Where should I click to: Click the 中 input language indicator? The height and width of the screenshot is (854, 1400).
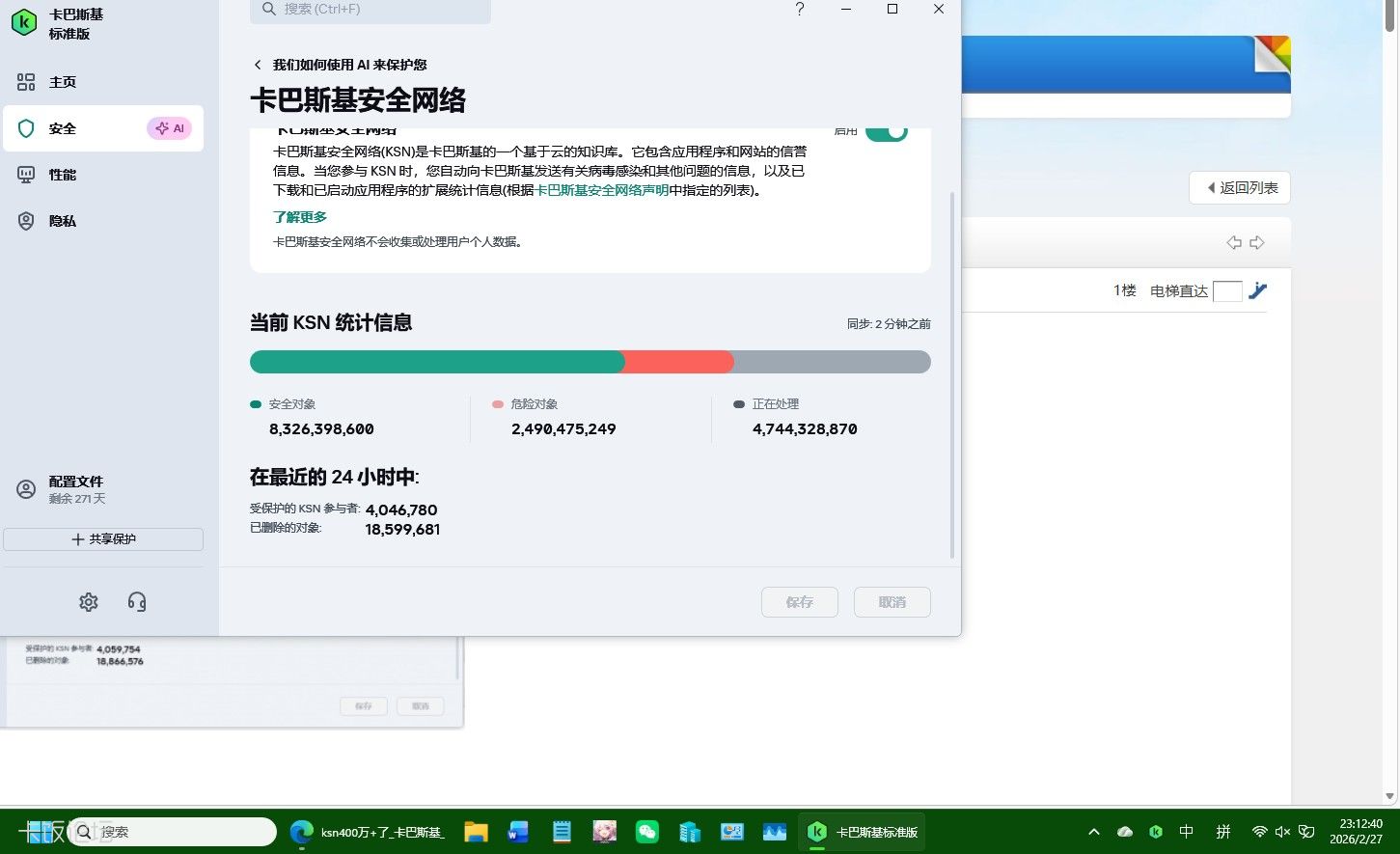point(1187,832)
